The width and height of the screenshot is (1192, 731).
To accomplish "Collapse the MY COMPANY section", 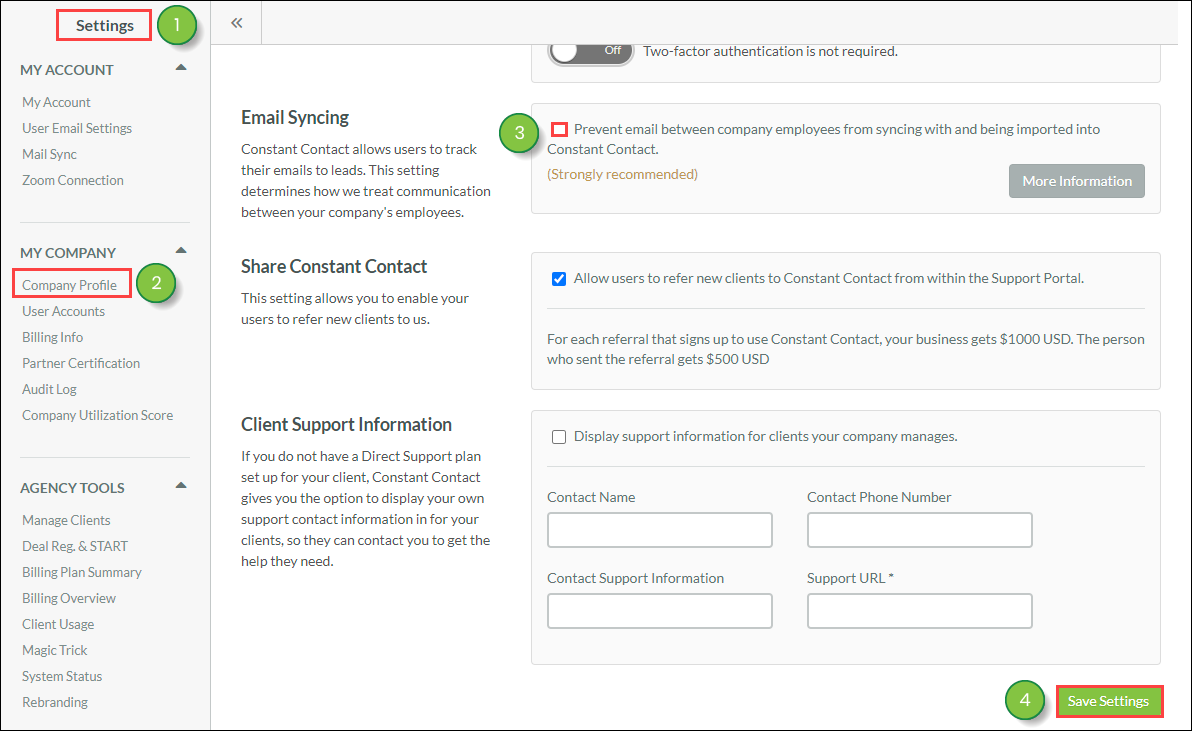I will coord(181,251).
